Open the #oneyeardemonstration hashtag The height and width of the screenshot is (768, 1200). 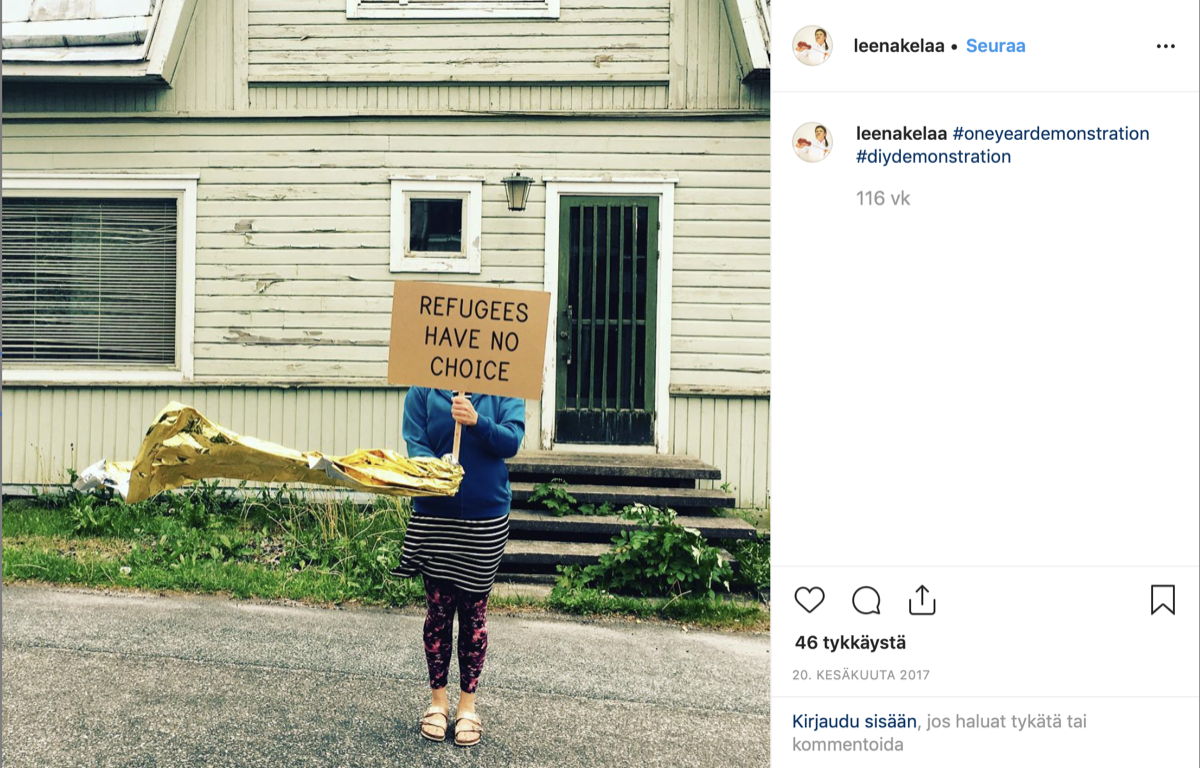point(1051,134)
